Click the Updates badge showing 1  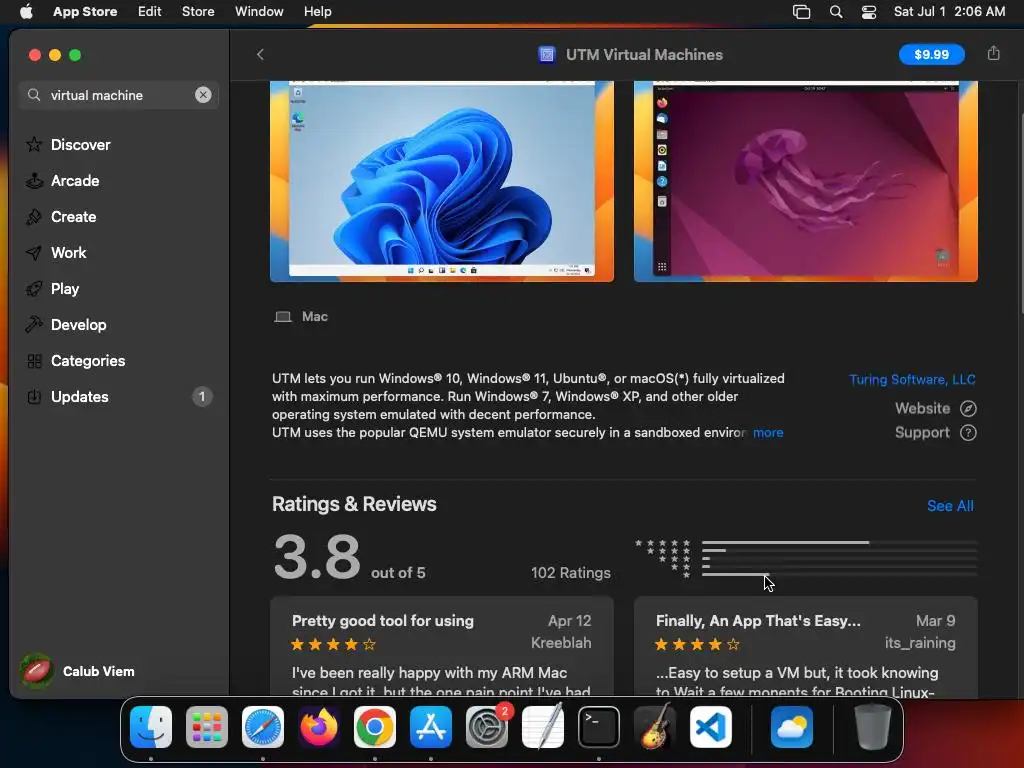pyautogui.click(x=202, y=396)
